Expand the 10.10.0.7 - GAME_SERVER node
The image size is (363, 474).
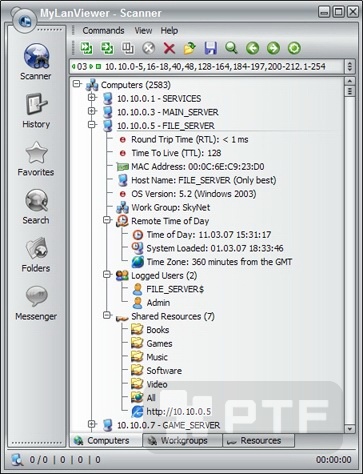(92, 424)
